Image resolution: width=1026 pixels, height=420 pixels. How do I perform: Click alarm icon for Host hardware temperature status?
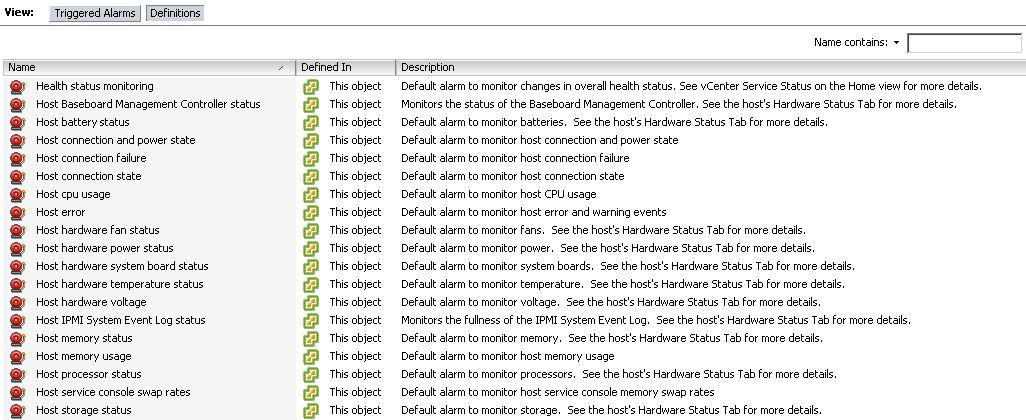[18, 285]
